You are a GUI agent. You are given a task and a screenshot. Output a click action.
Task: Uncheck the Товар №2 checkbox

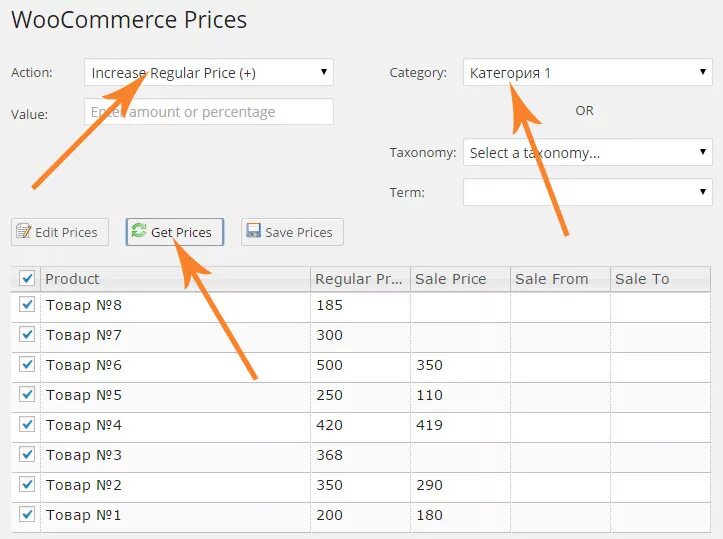tap(27, 484)
